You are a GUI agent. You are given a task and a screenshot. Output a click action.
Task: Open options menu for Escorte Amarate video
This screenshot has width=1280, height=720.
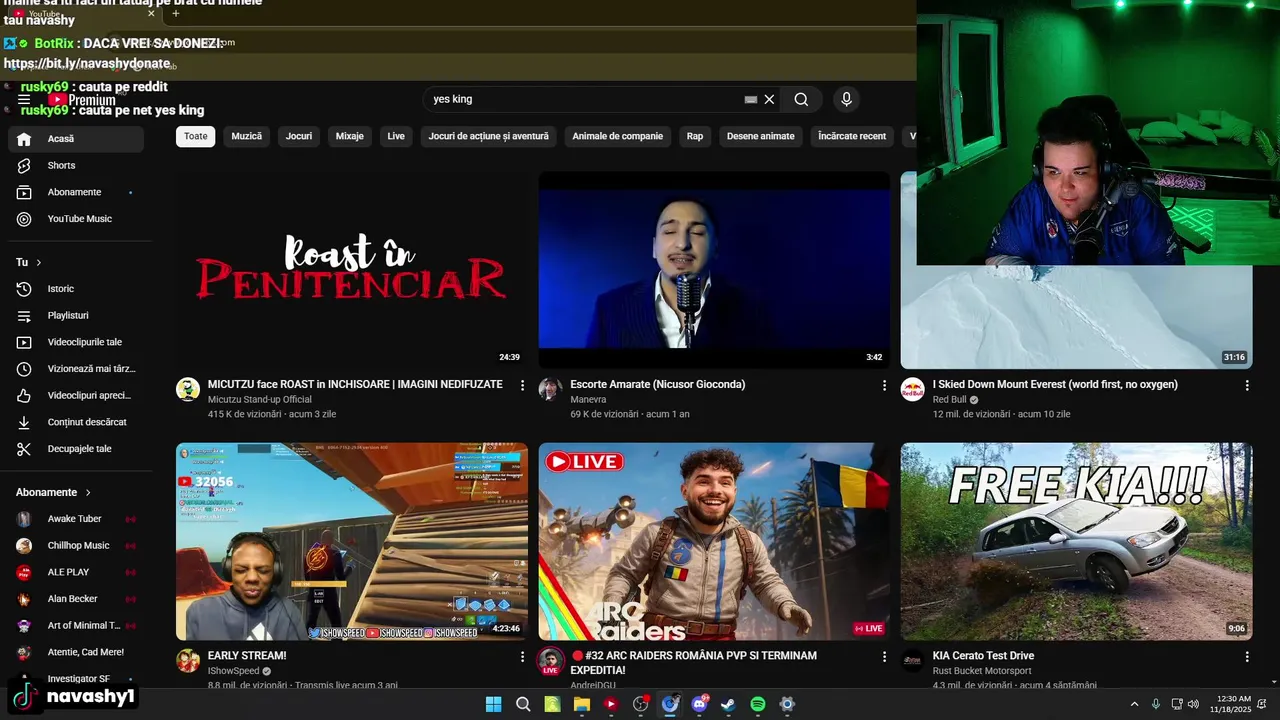click(x=884, y=385)
